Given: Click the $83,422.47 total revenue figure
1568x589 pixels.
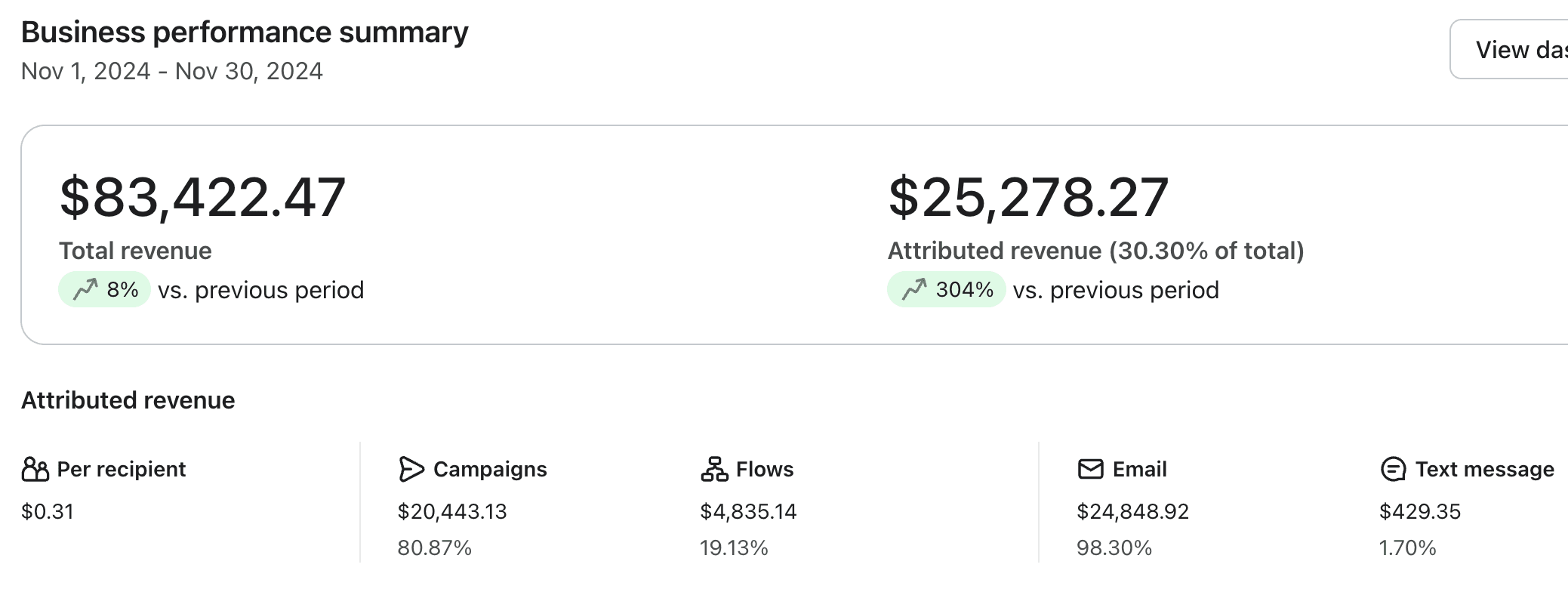Looking at the screenshot, I should coord(202,197).
